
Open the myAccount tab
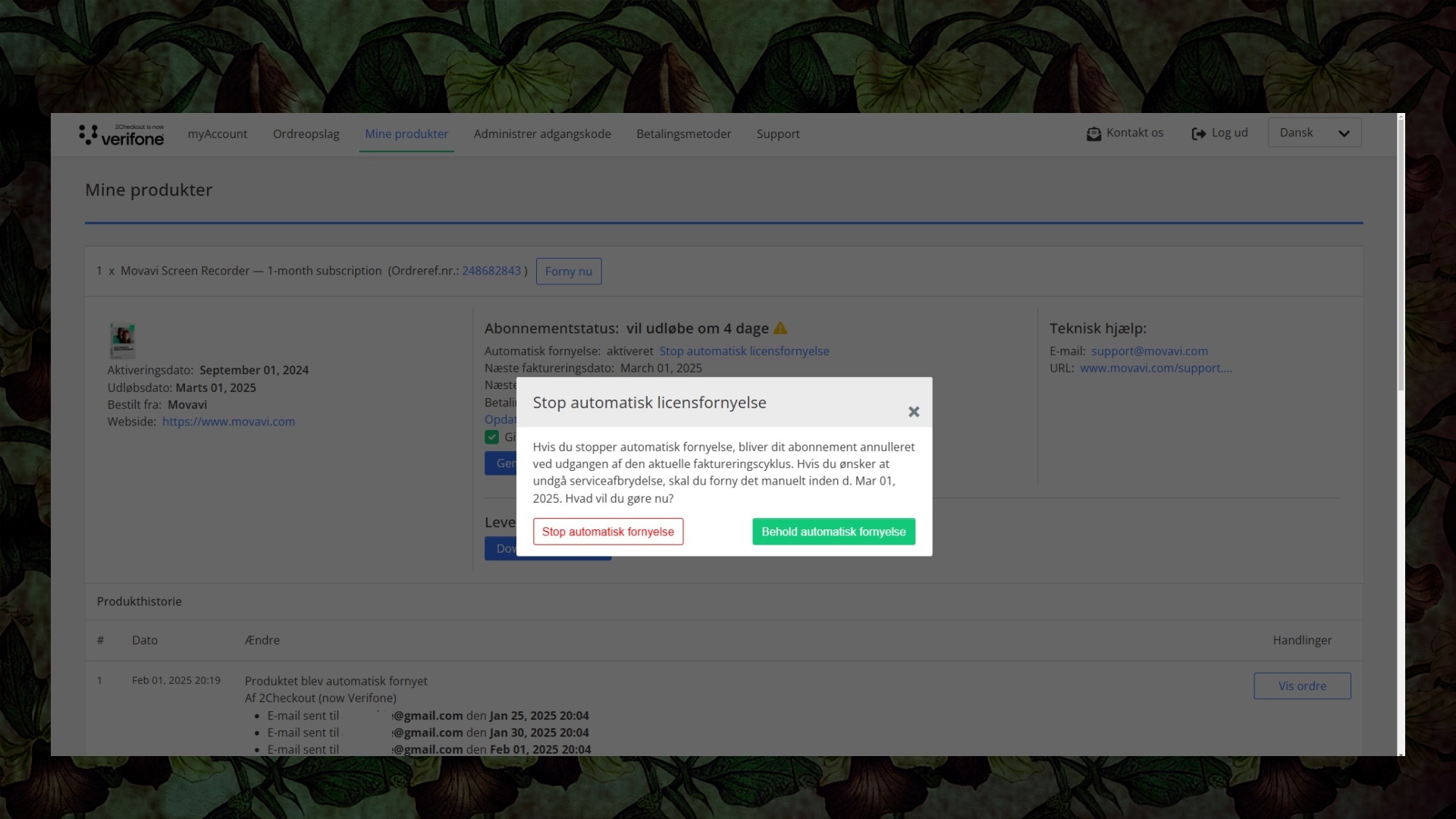tap(217, 134)
